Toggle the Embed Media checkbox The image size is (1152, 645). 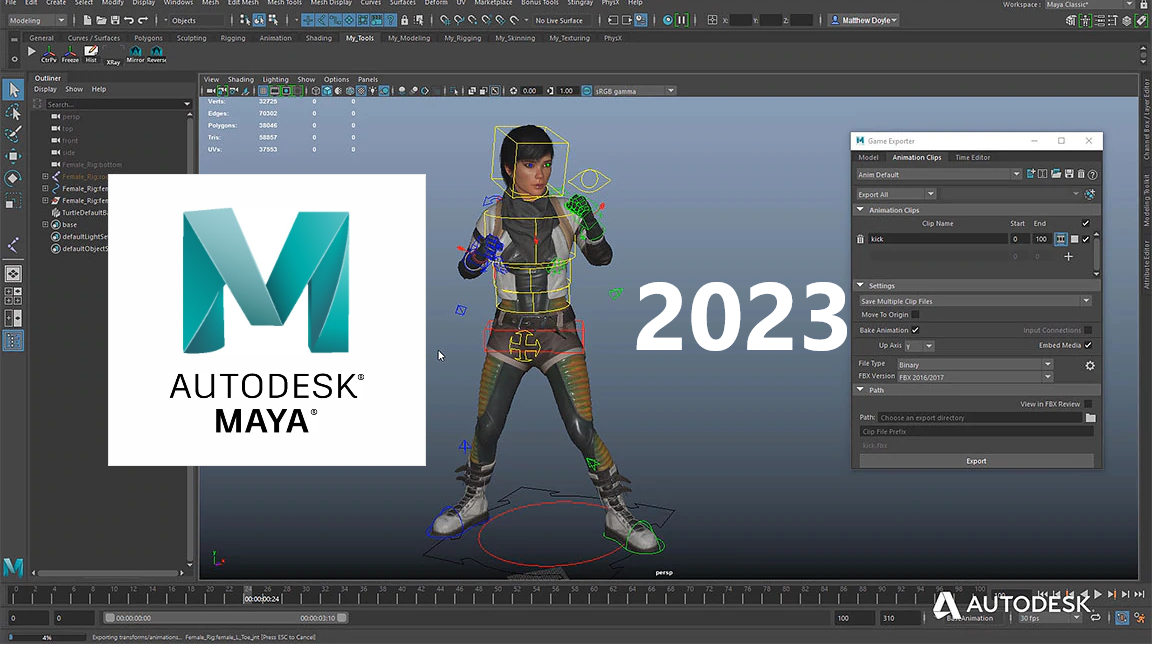1088,345
